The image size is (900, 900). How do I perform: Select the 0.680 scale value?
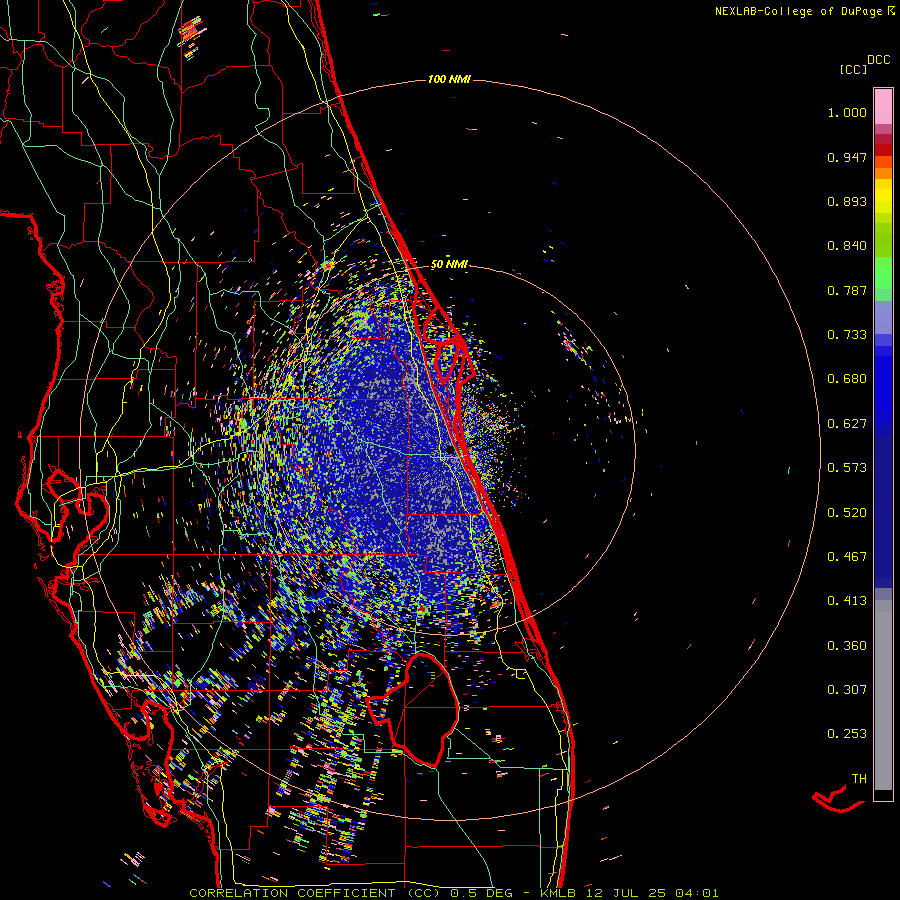847,379
